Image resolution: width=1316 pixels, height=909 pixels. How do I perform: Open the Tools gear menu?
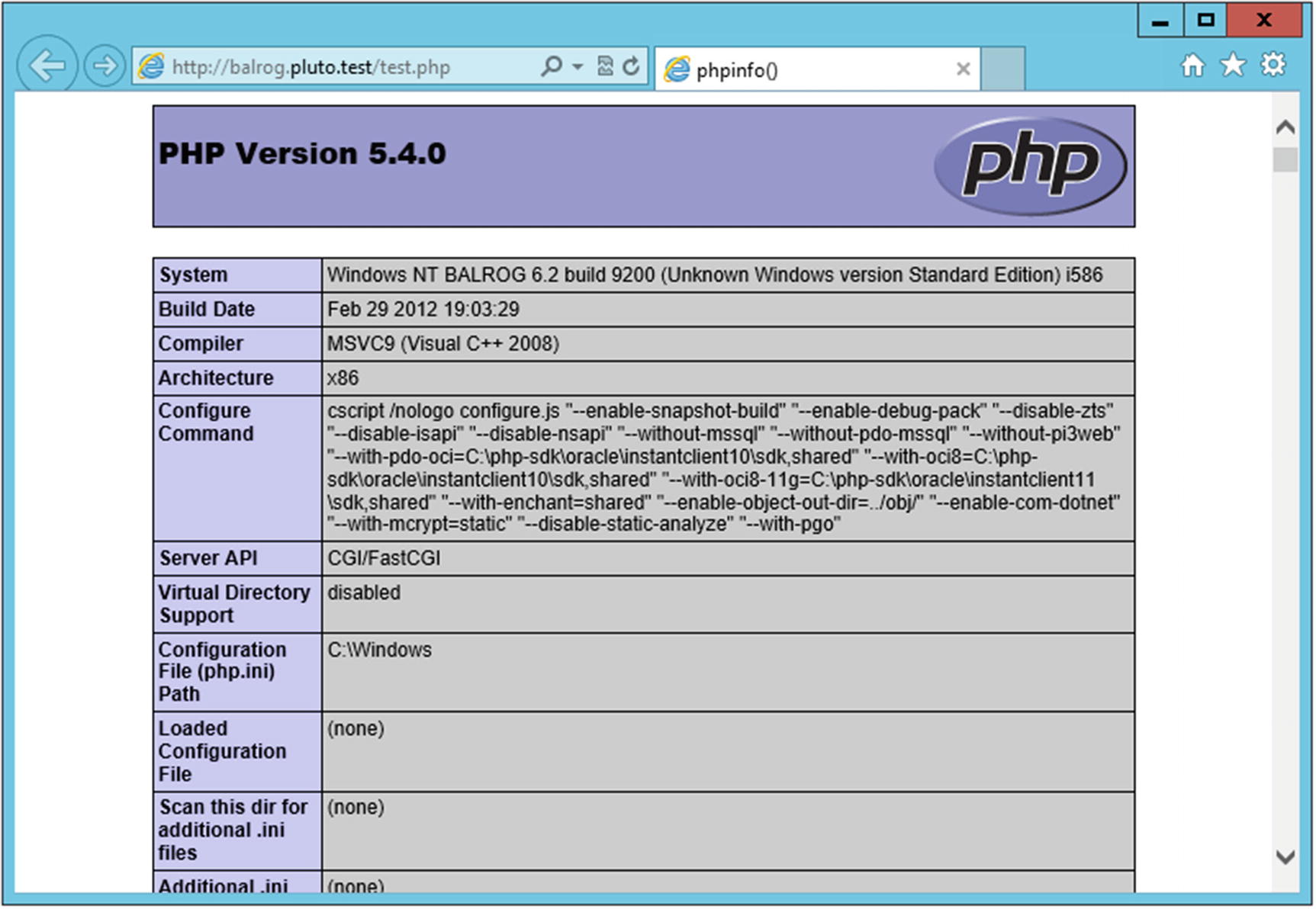click(x=1273, y=65)
